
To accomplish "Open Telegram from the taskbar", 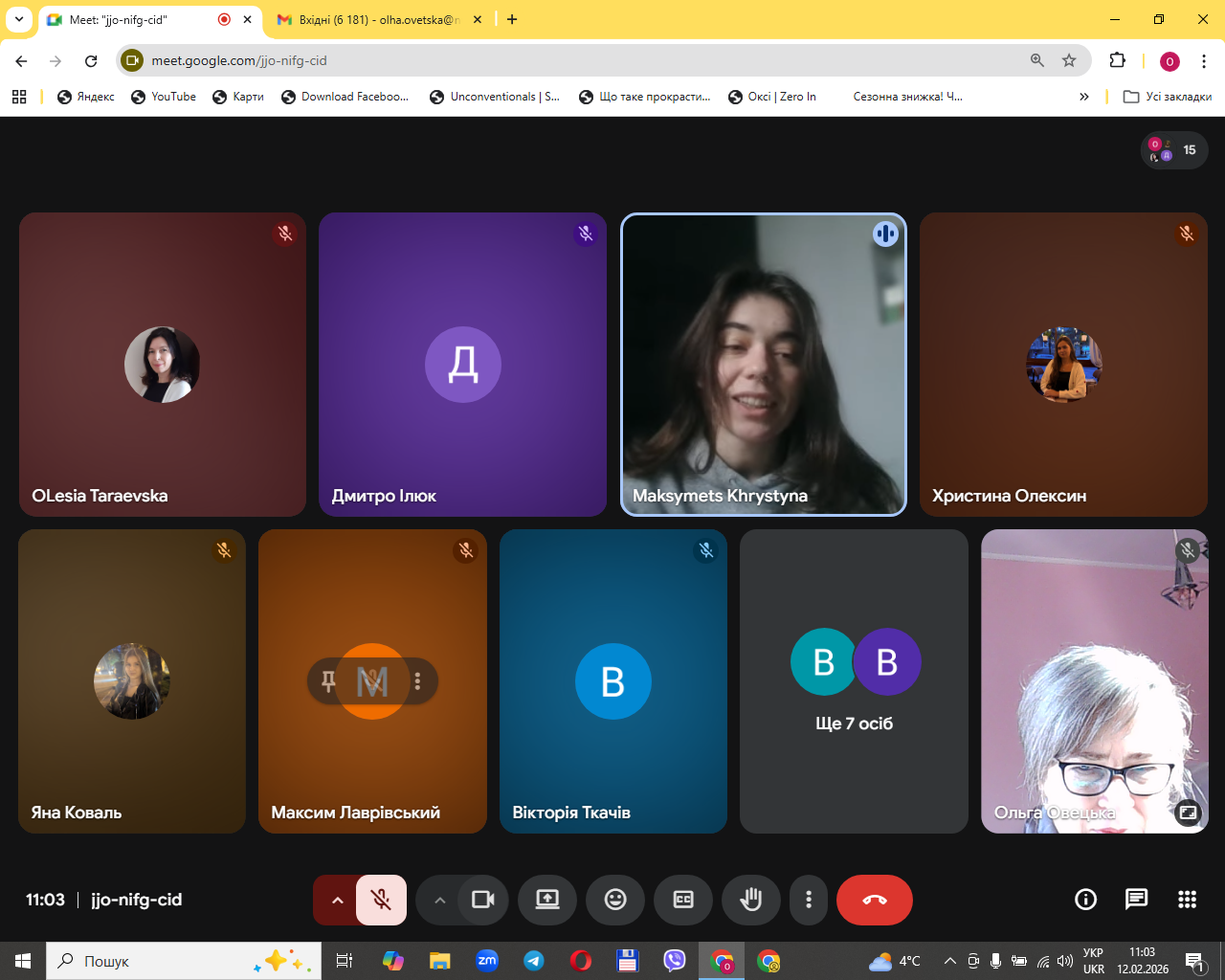I will coord(534,961).
